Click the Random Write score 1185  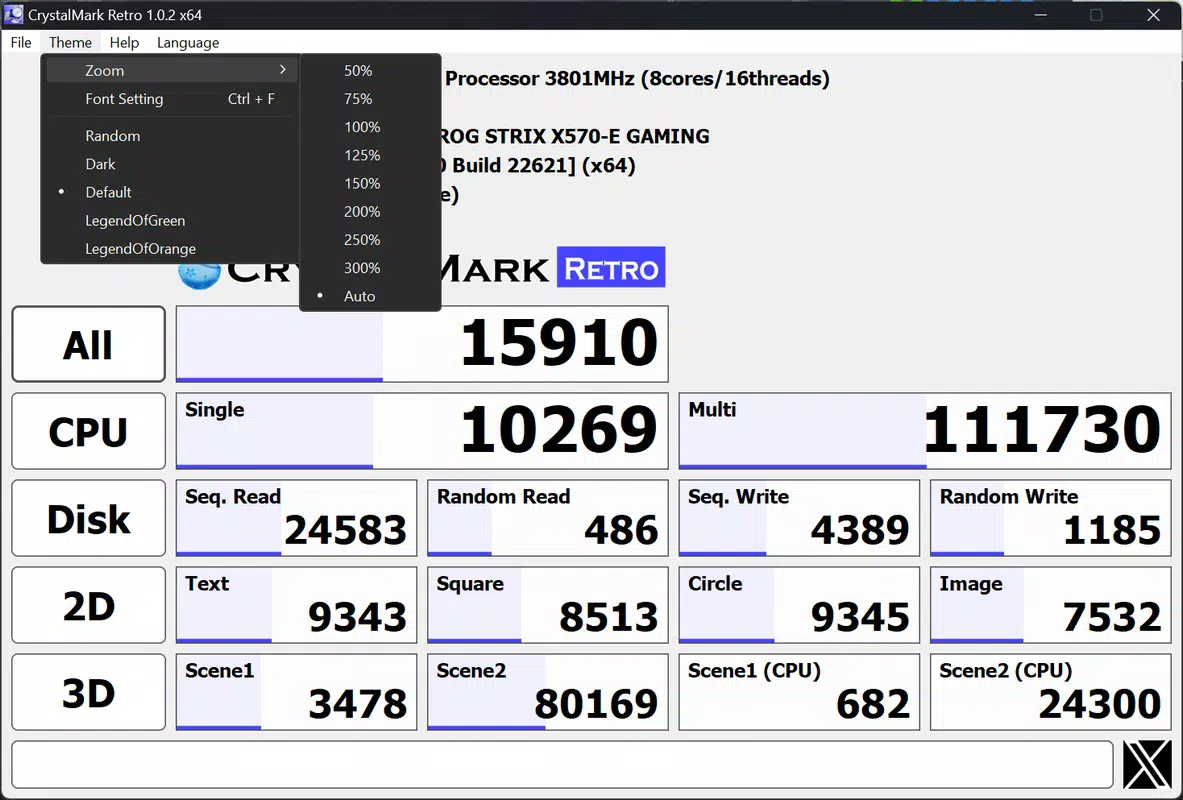(x=1051, y=518)
